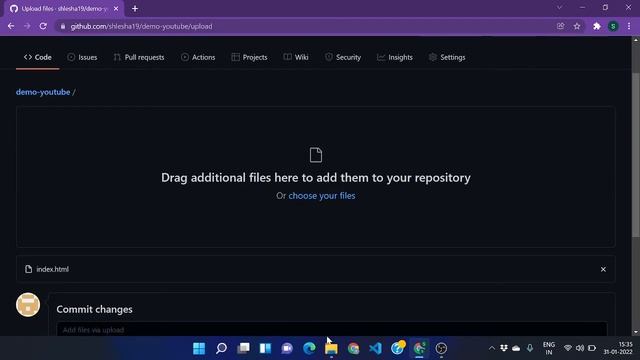The height and width of the screenshot is (360, 640).
Task: Open the Chrome three-dot menu
Action: click(629, 26)
